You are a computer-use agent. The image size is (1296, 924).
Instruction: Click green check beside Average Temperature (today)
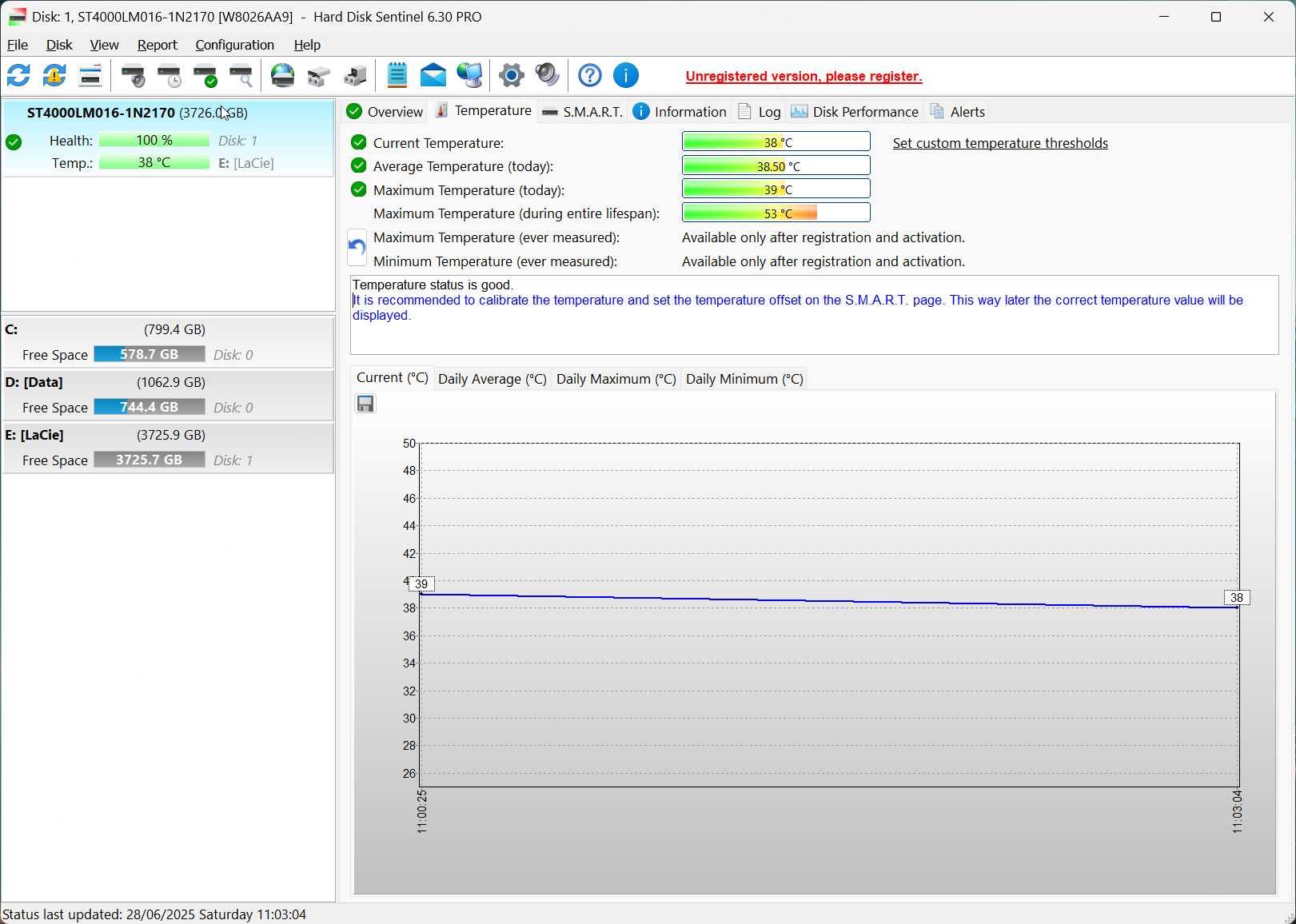[358, 165]
